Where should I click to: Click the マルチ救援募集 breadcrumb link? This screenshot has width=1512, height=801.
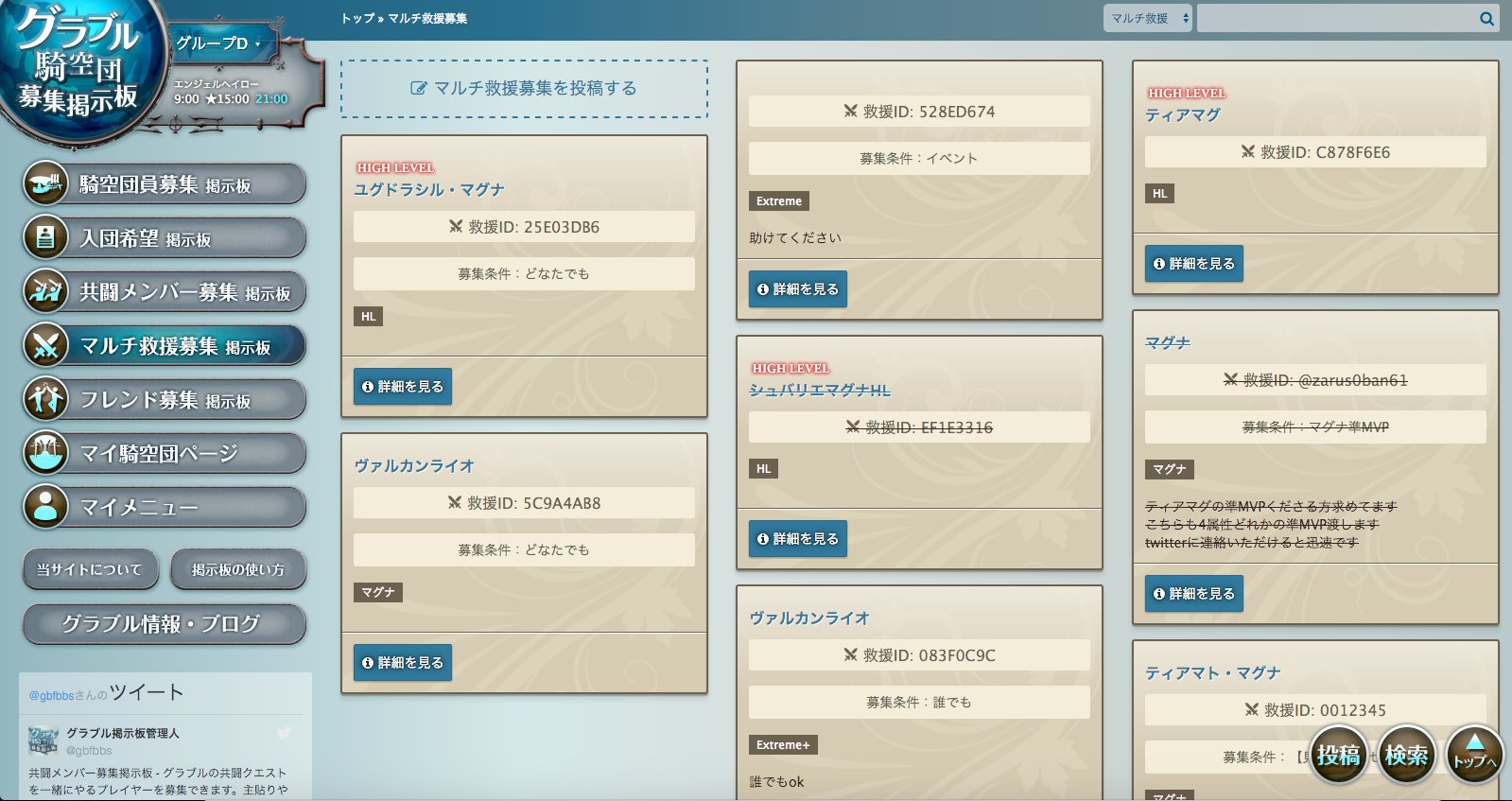click(427, 18)
